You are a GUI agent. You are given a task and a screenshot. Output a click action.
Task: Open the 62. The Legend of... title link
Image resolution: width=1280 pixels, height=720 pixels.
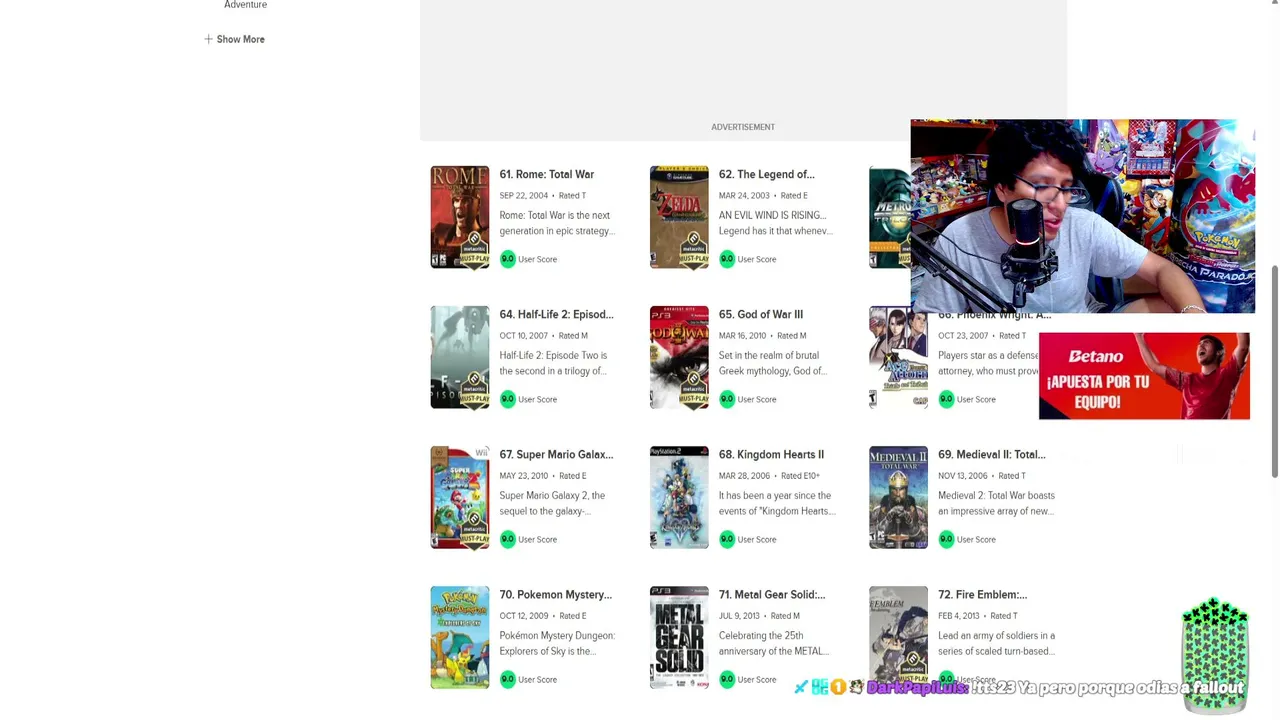[766, 174]
